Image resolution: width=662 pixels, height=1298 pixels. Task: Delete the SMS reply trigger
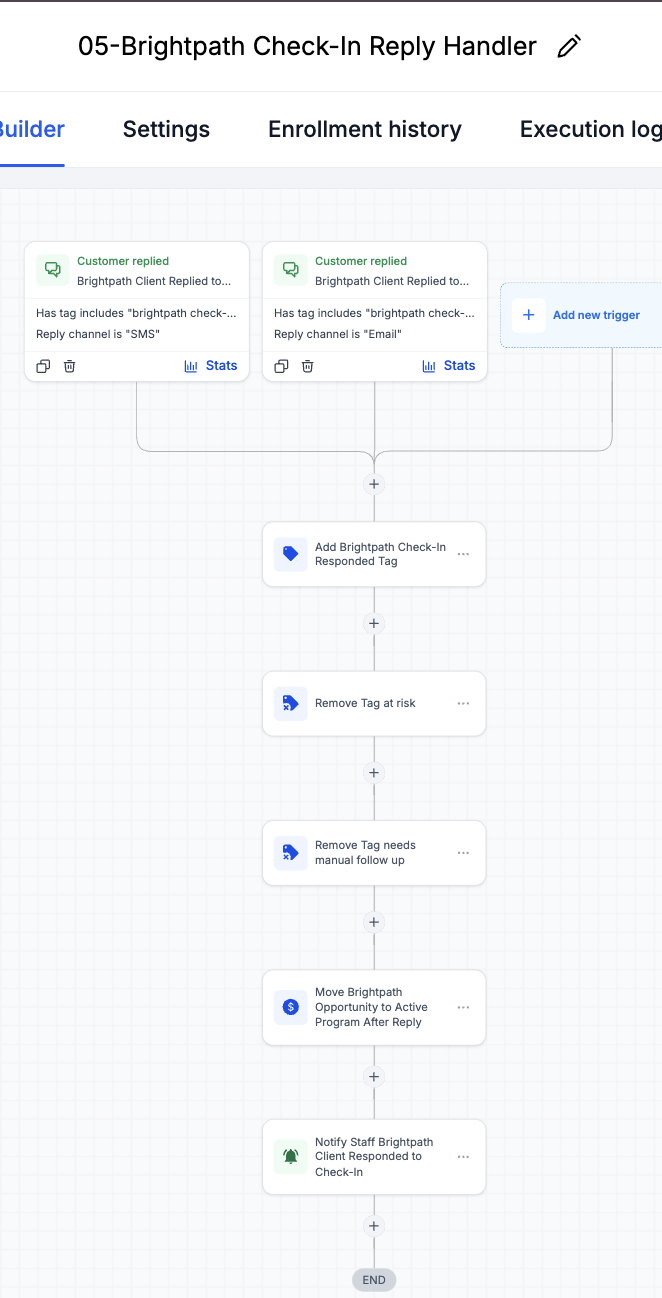click(x=69, y=366)
